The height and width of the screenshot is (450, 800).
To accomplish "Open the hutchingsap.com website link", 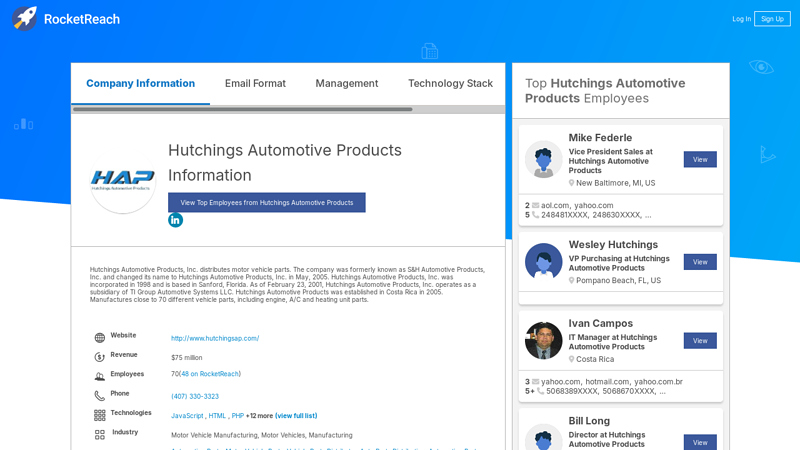I will [x=215, y=338].
